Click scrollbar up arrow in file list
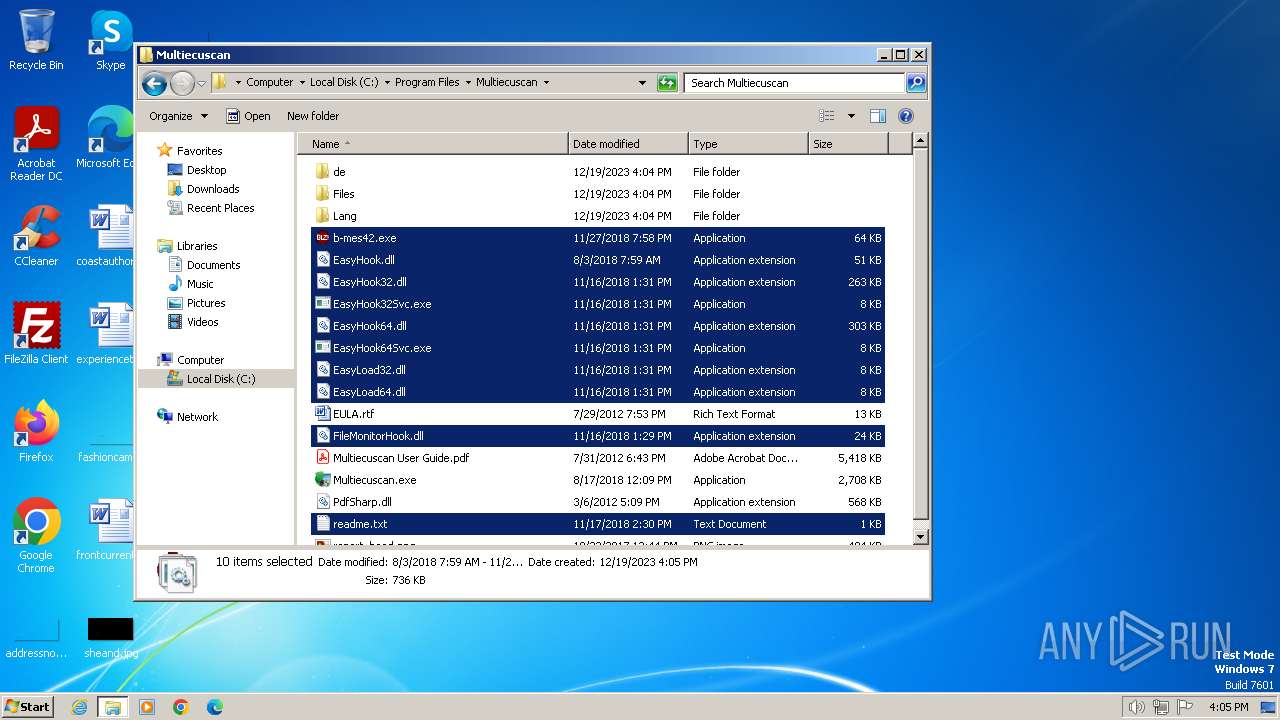Viewport: 1280px width, 720px height. [920, 142]
